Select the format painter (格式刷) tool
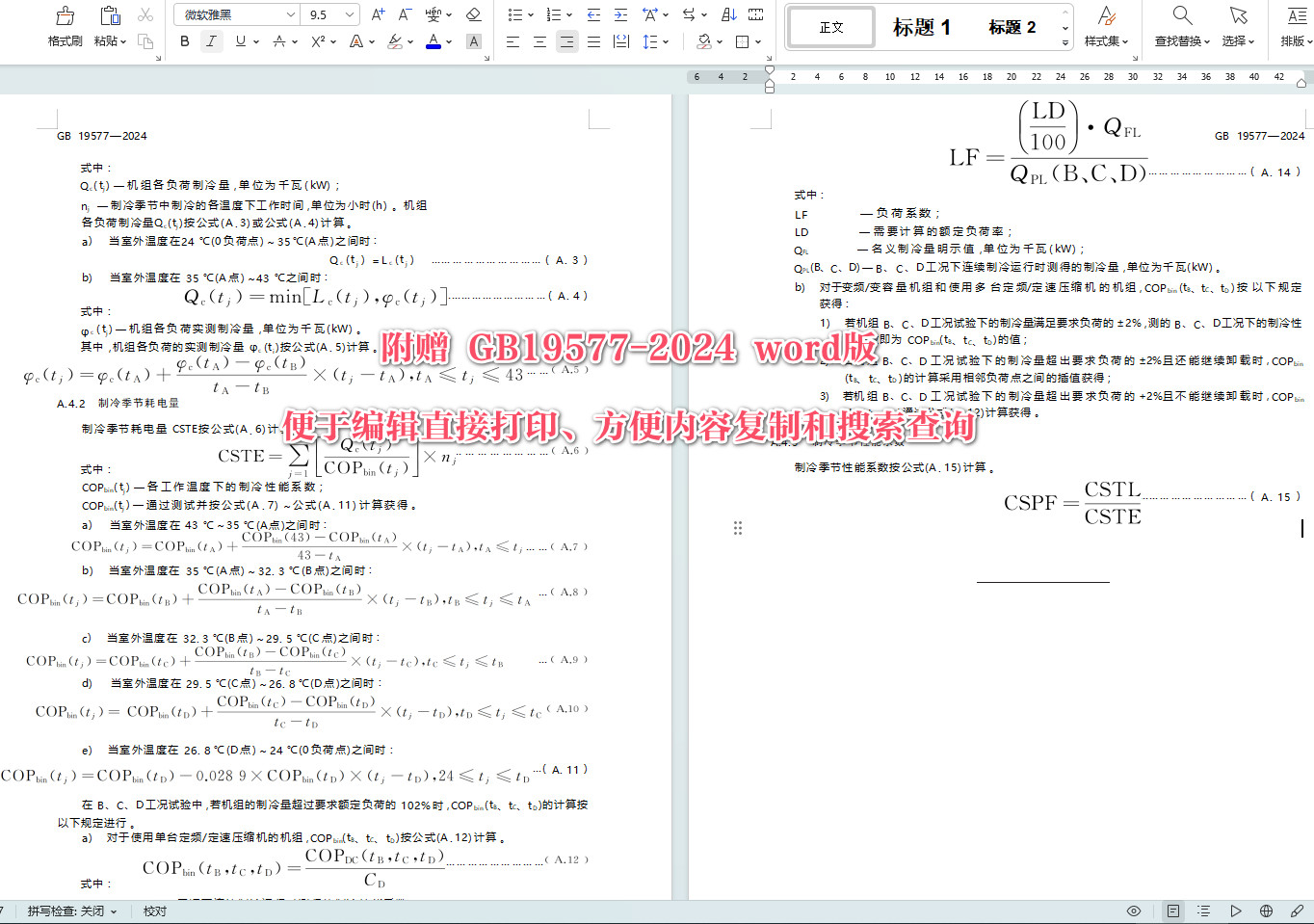Viewport: 1314px width, 924px height. click(x=64, y=24)
